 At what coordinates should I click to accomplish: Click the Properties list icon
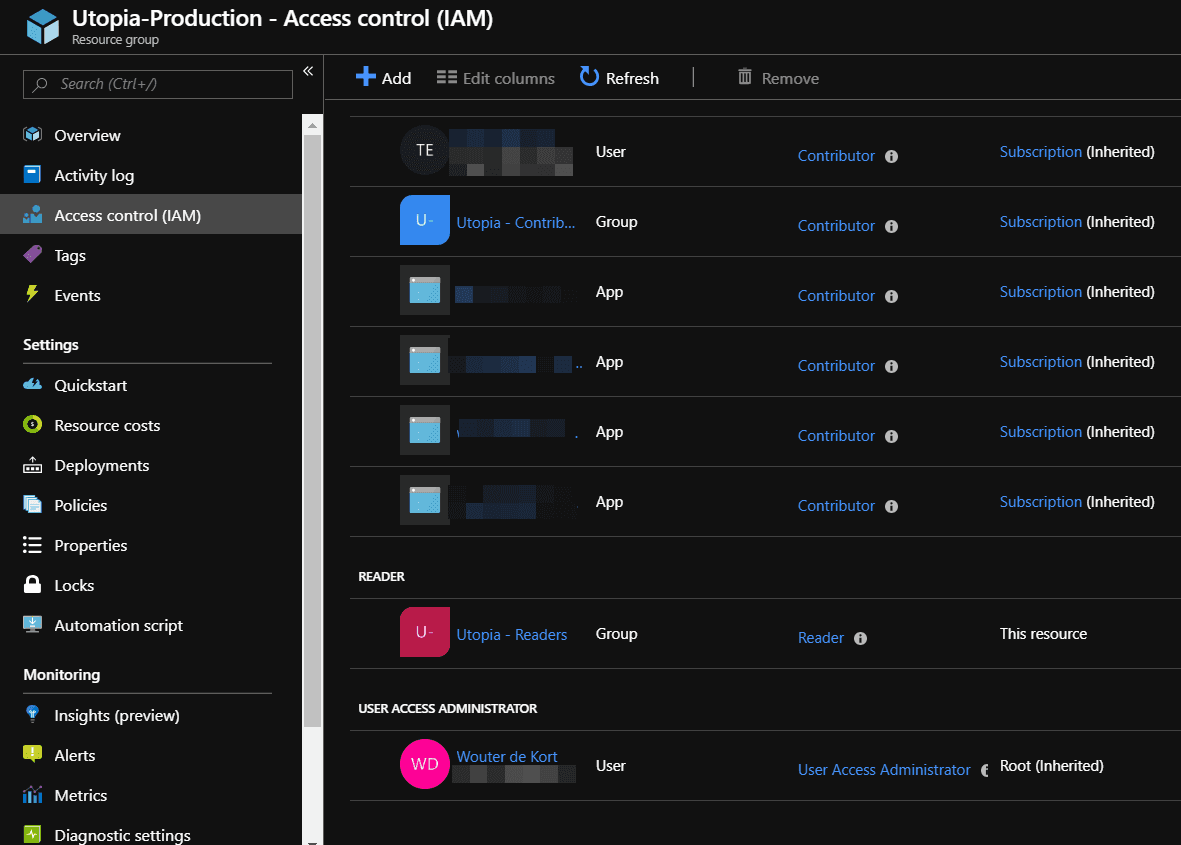32,545
